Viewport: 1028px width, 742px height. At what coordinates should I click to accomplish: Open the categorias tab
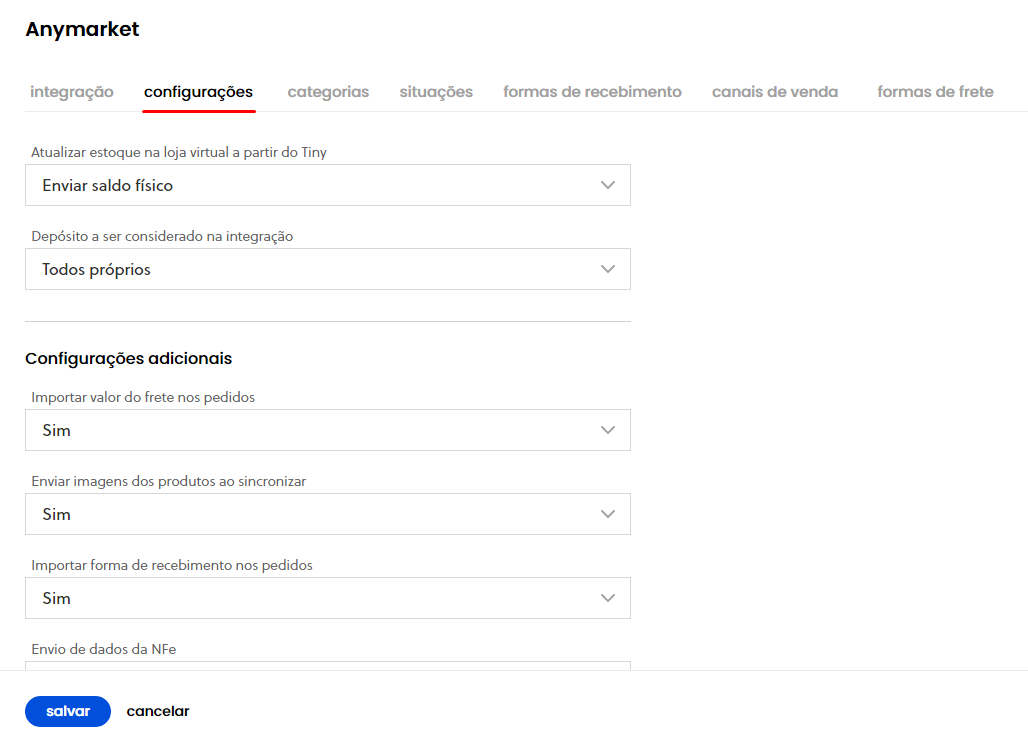click(x=328, y=92)
